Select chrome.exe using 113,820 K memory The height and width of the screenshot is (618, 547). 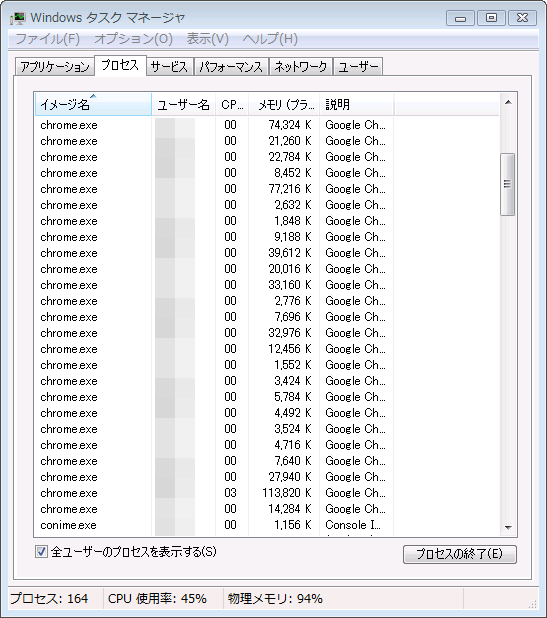[266, 493]
